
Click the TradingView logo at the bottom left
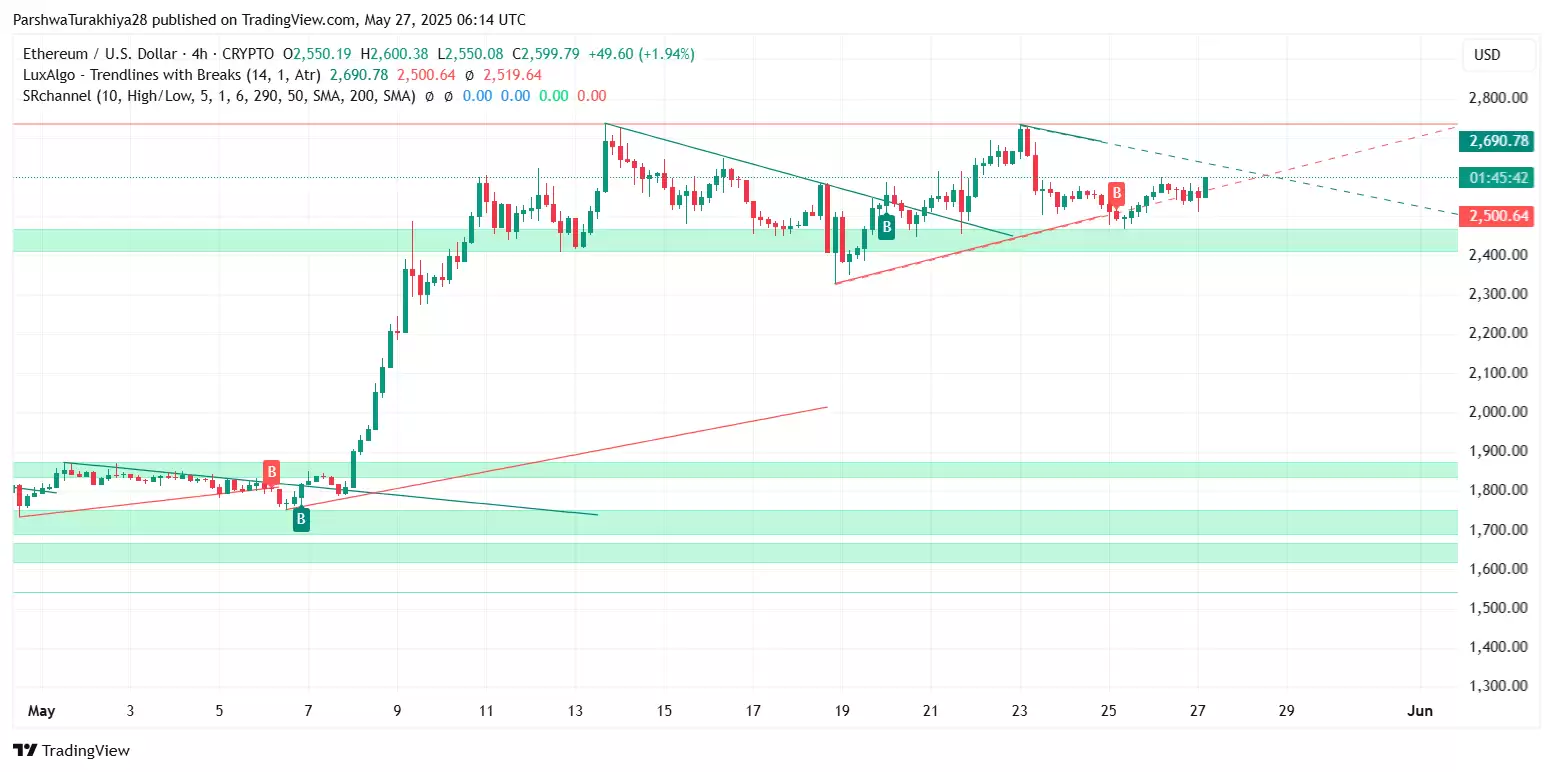click(71, 750)
